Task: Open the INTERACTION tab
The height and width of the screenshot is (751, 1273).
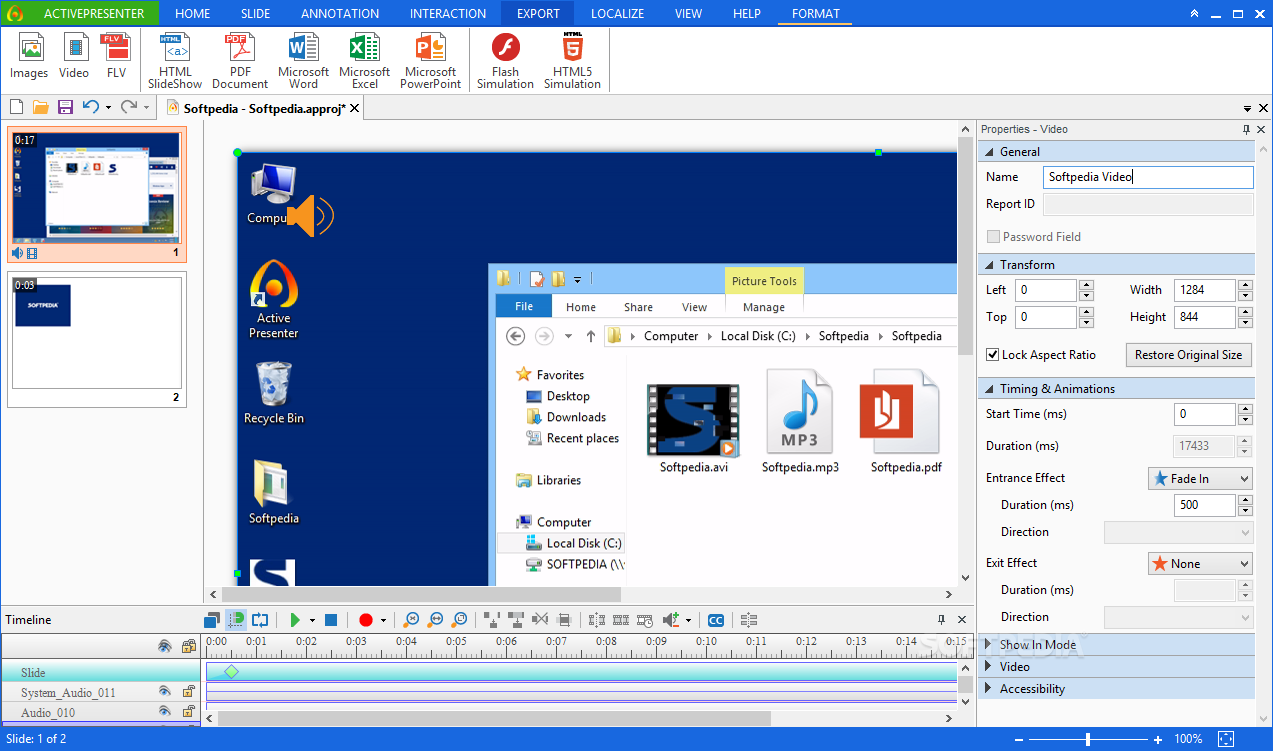Action: tap(448, 14)
